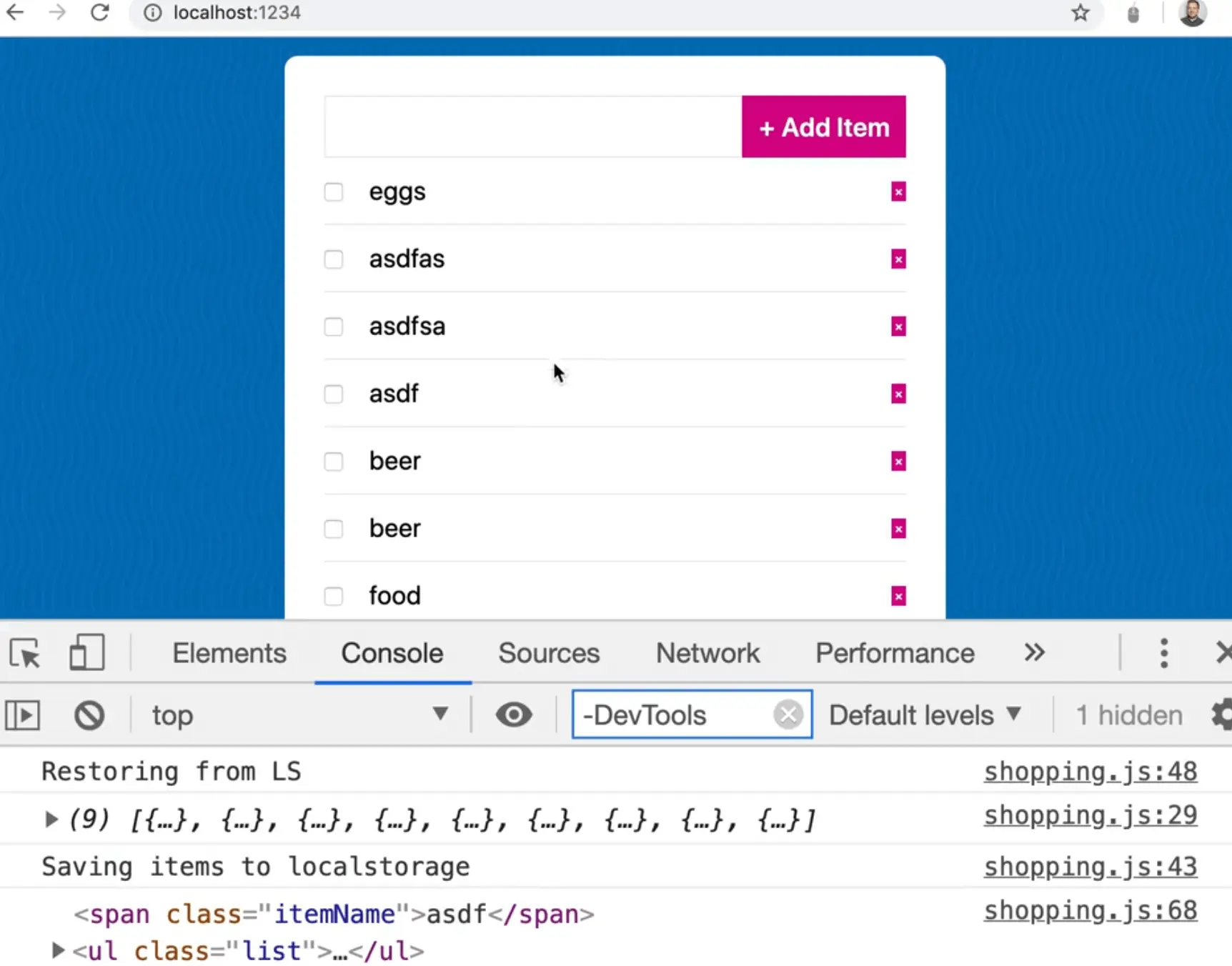Open the DevTools three-dot menu

tap(1163, 653)
